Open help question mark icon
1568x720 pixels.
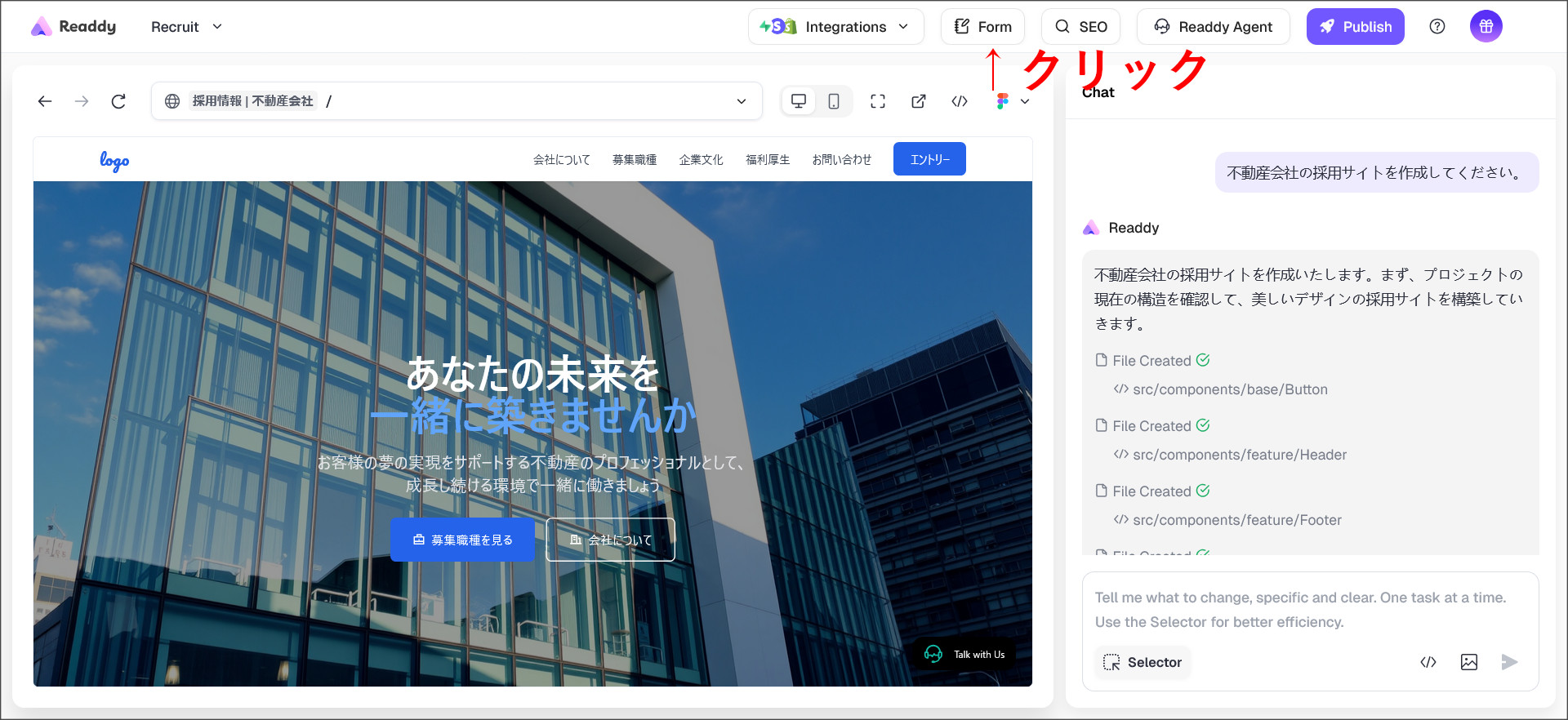tap(1437, 27)
